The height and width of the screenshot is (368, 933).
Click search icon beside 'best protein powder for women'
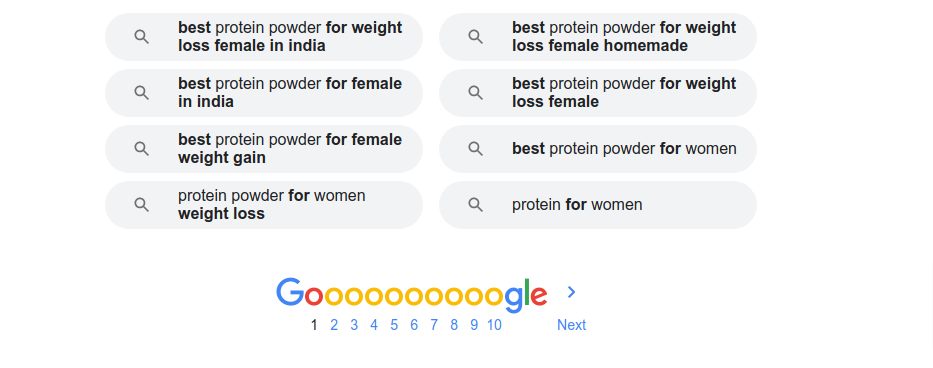(x=475, y=149)
